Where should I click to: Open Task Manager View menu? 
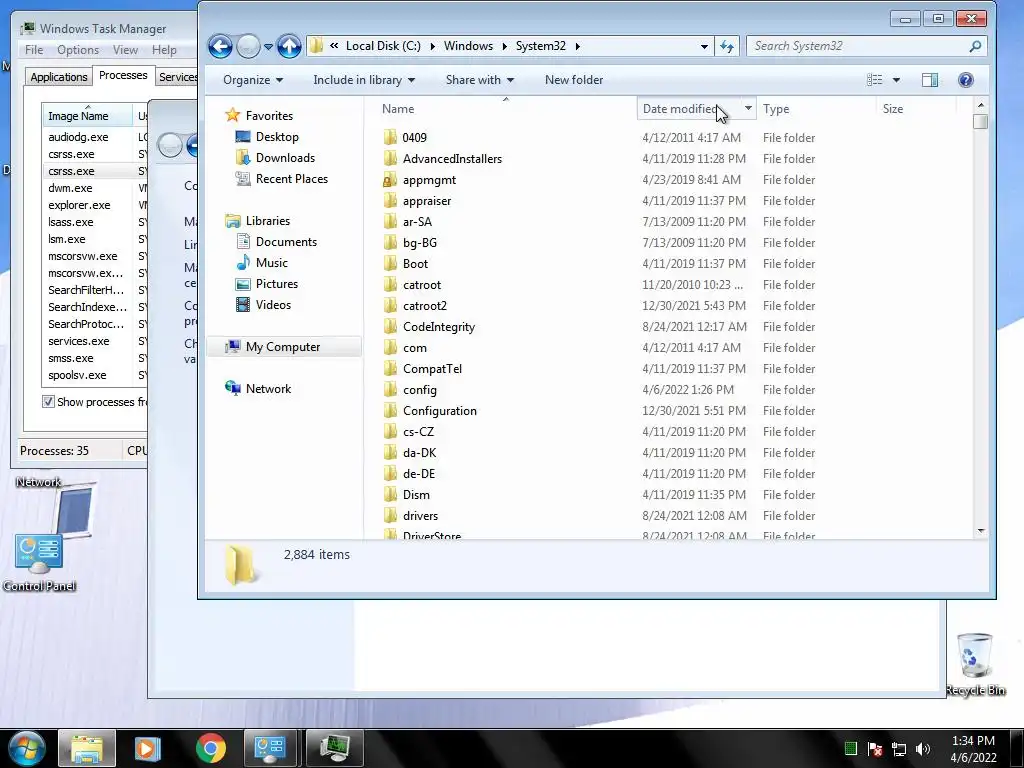click(x=125, y=50)
